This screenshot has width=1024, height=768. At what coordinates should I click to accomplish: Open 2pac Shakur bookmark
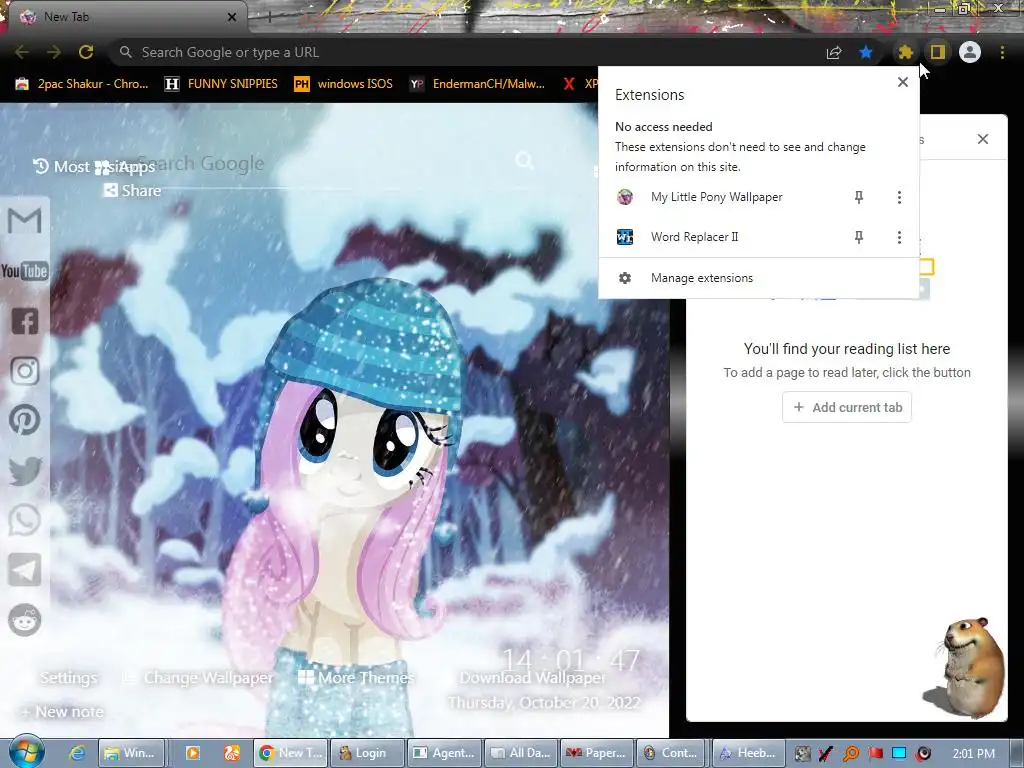[82, 84]
